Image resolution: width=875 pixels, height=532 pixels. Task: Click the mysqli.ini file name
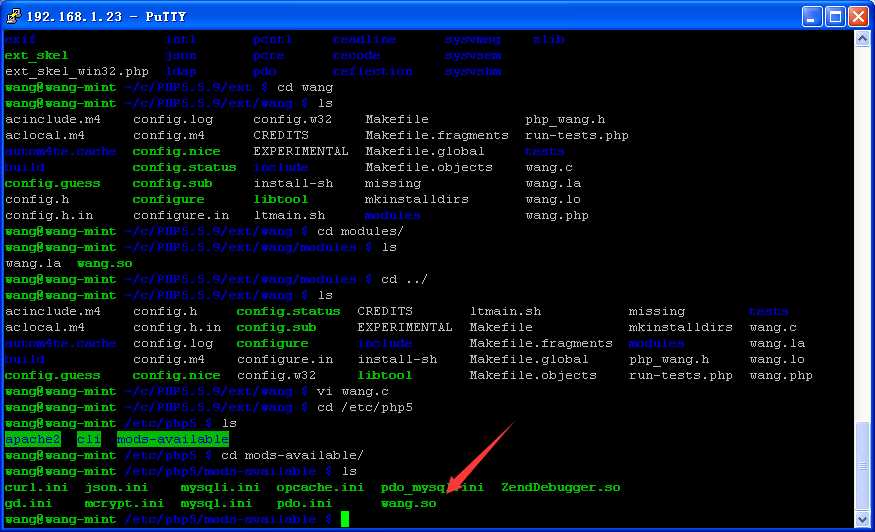coord(220,487)
